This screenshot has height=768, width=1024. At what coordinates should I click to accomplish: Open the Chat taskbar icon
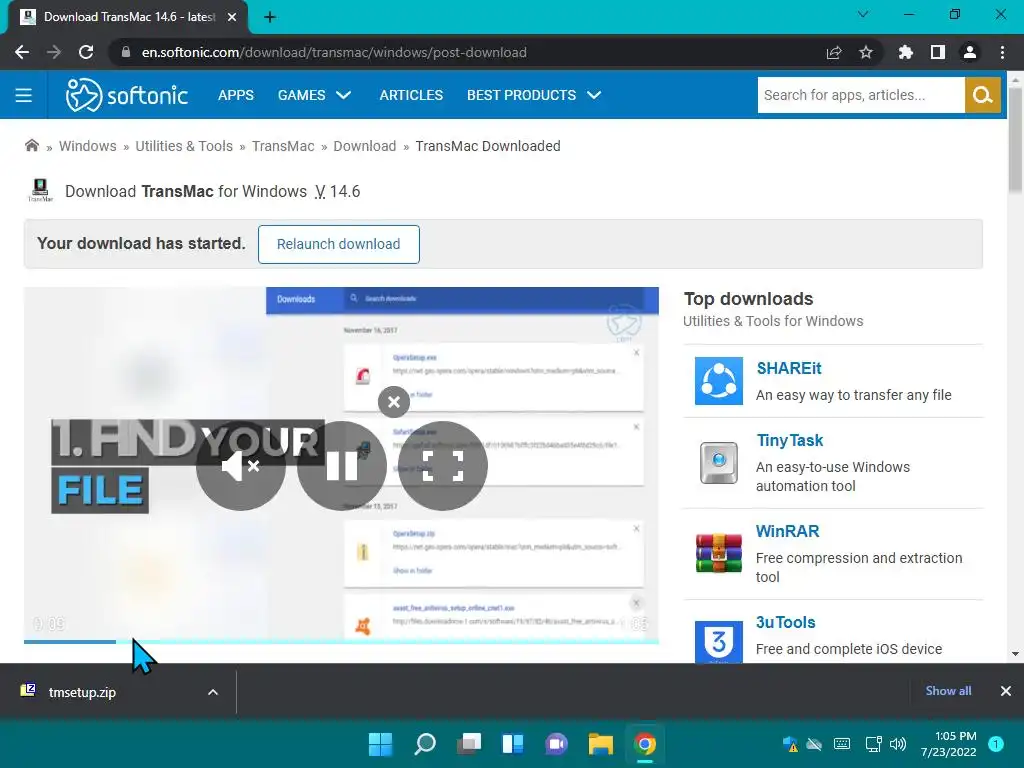(x=556, y=744)
